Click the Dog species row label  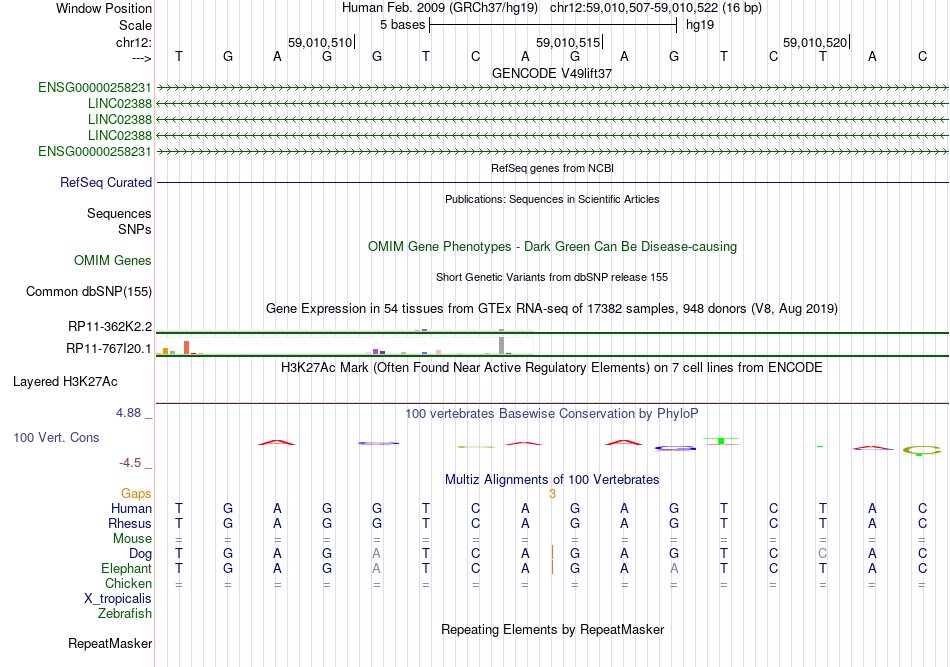140,554
